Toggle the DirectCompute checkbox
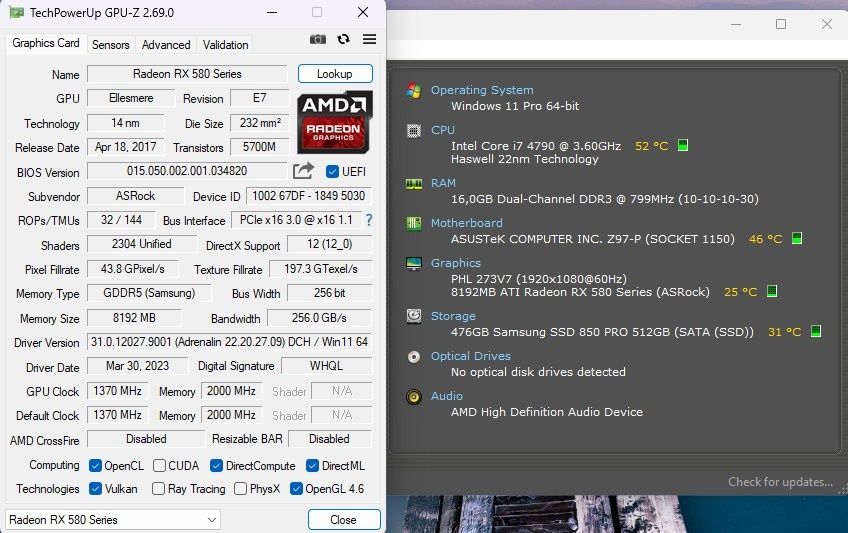 pos(216,465)
